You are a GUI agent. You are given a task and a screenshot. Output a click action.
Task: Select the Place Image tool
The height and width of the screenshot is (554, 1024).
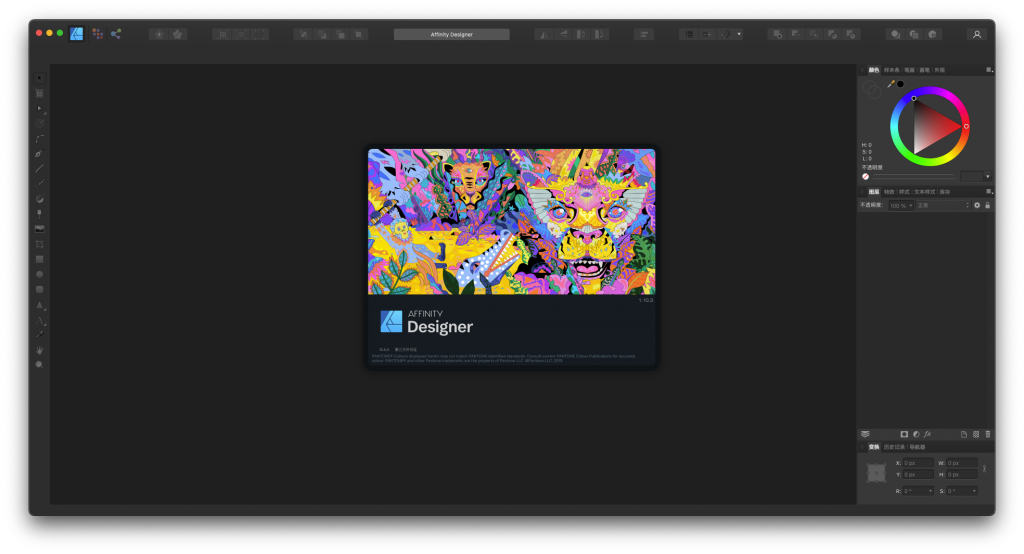click(39, 229)
